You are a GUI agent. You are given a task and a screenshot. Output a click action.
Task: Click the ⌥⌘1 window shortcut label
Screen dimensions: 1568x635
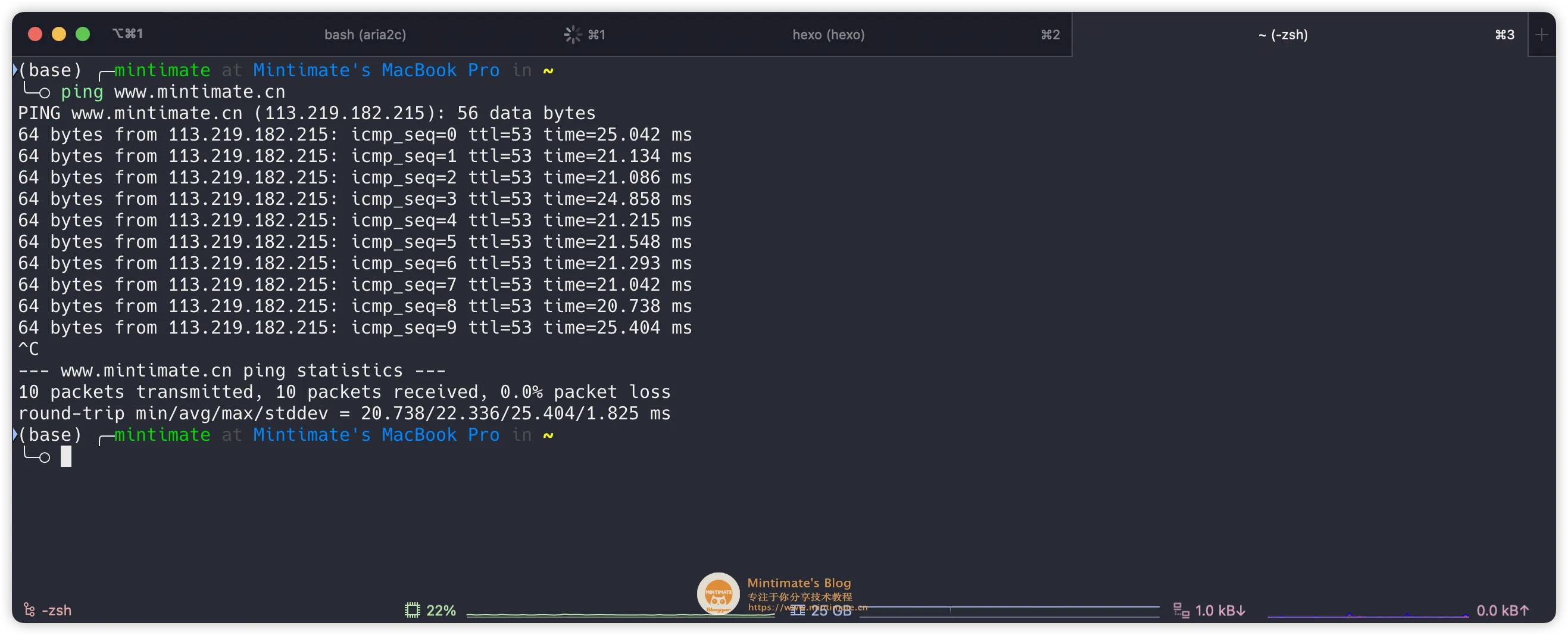point(127,33)
